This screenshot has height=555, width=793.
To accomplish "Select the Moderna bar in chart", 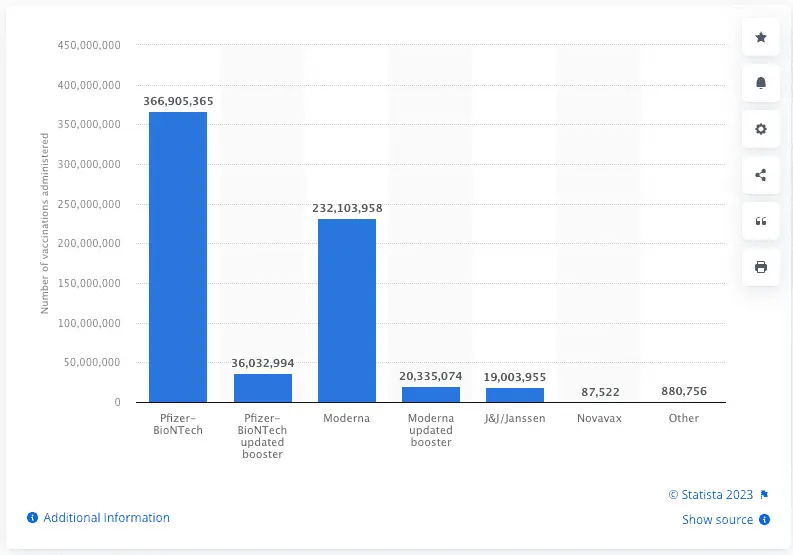I will [x=347, y=310].
